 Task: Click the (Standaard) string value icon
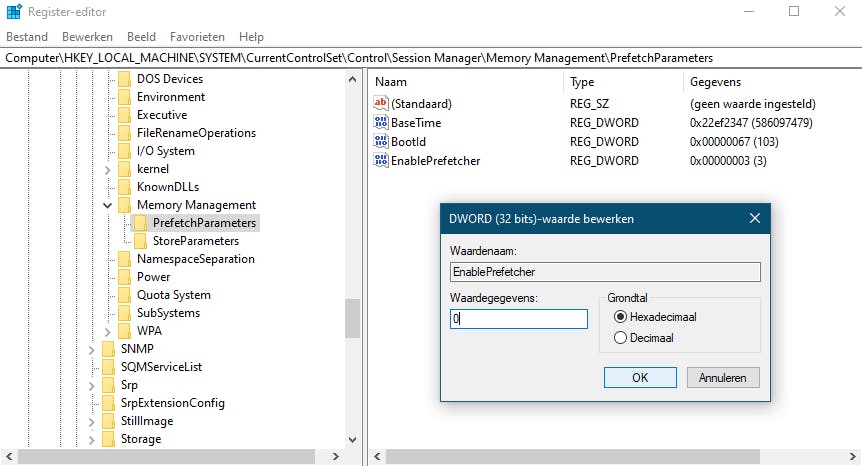[x=380, y=103]
